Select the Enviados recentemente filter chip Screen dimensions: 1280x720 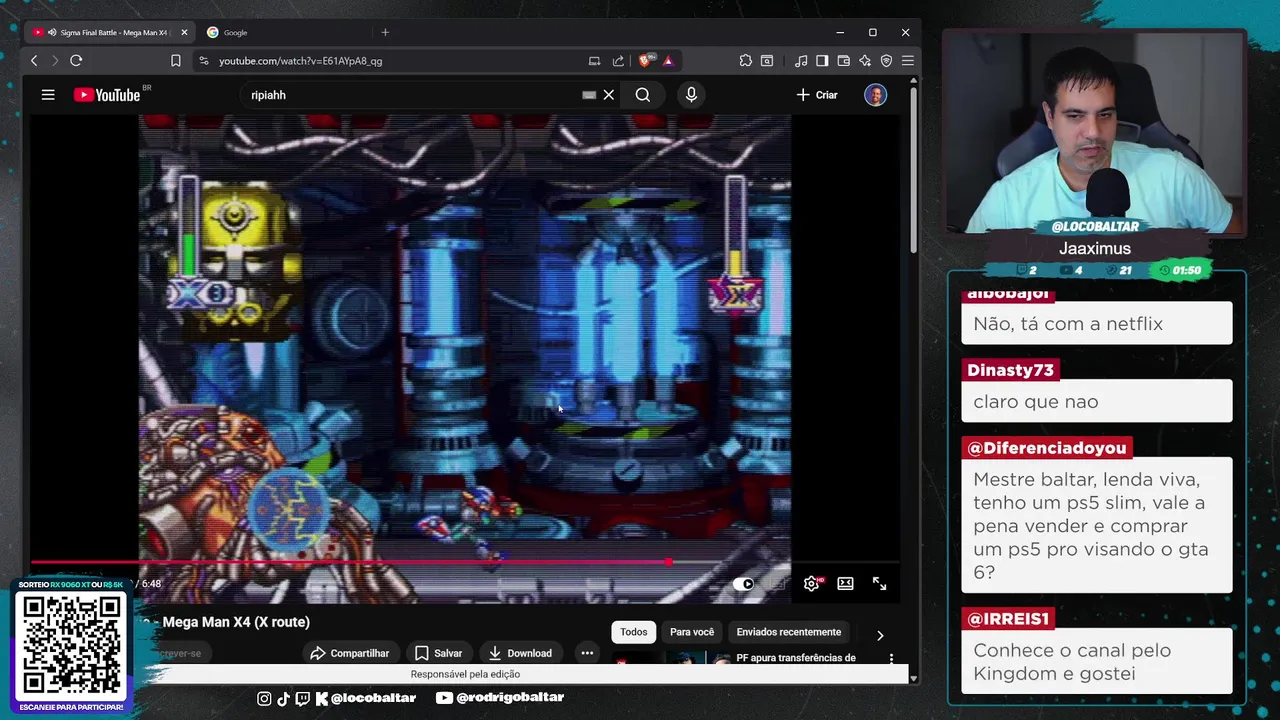click(789, 632)
